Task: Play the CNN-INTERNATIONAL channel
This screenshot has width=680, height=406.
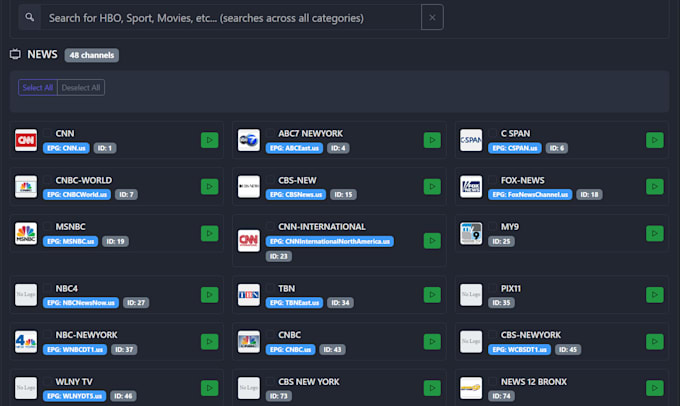Action: coord(432,241)
